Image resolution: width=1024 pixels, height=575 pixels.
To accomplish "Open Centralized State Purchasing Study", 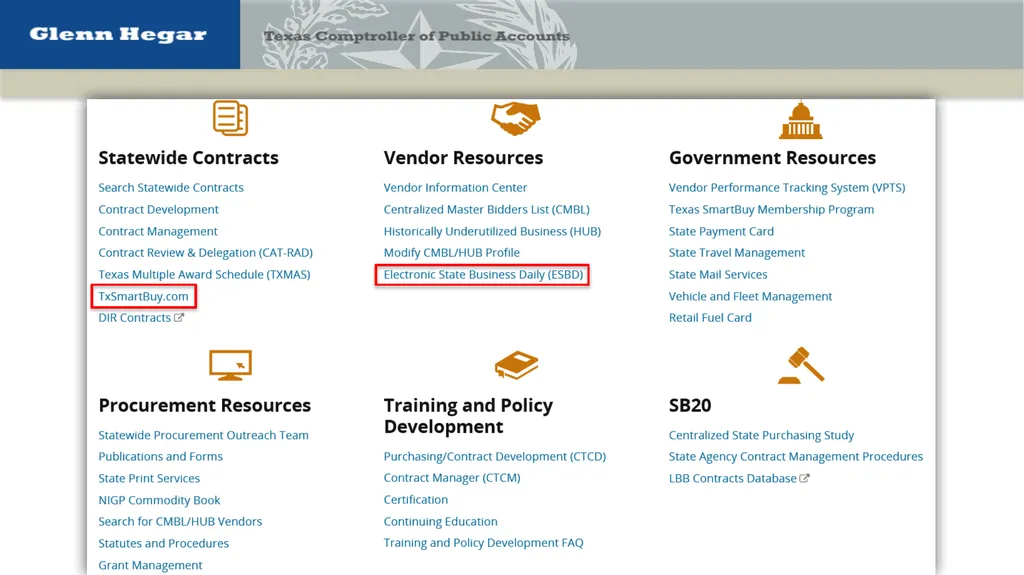I will 761,435.
